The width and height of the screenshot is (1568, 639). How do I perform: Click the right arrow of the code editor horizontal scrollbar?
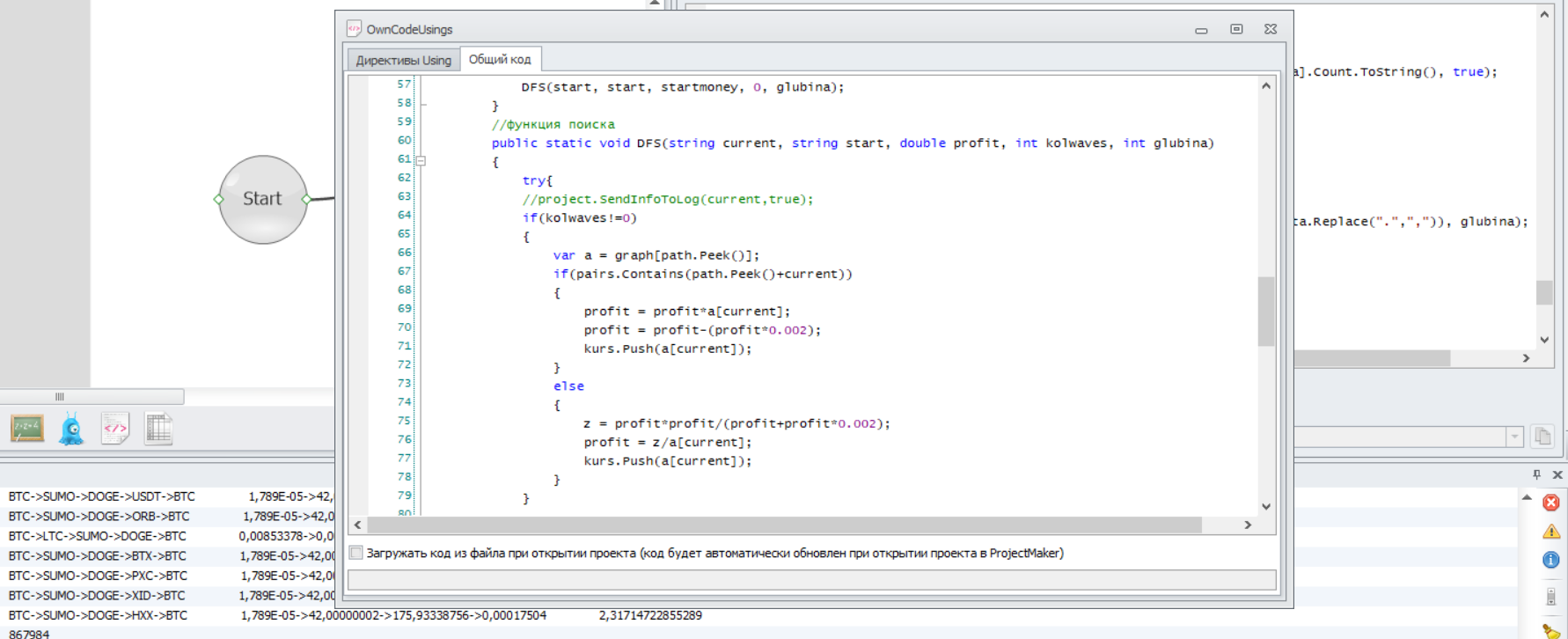pos(1248,525)
